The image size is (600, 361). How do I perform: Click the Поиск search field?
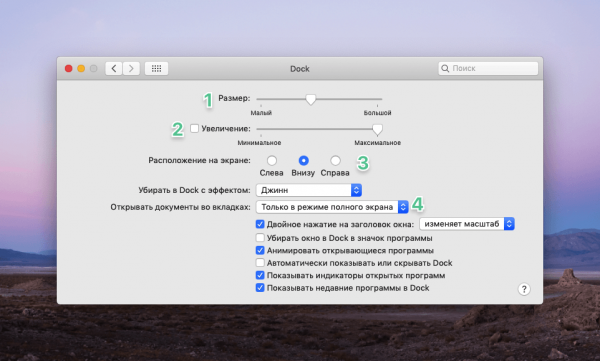[488, 69]
